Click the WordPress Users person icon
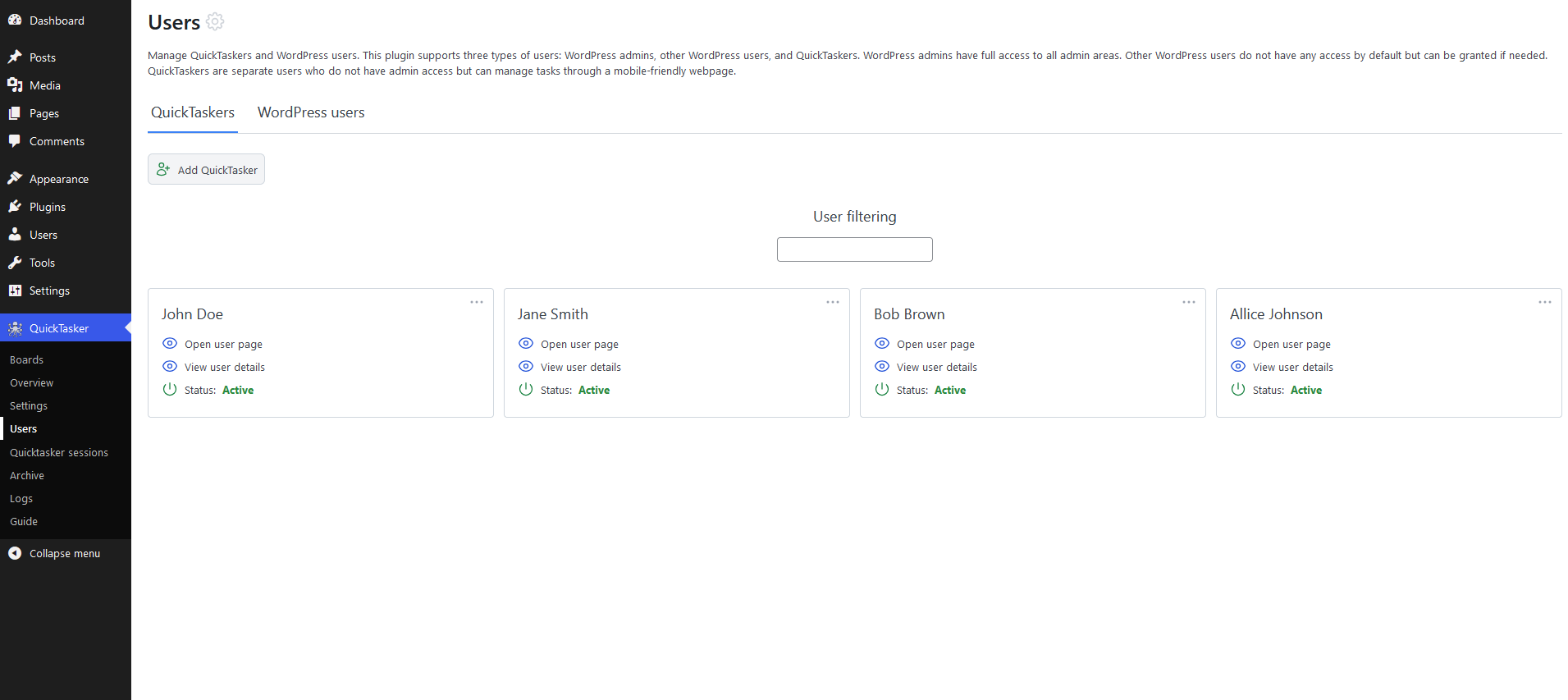The width and height of the screenshot is (1568, 700). (x=15, y=234)
